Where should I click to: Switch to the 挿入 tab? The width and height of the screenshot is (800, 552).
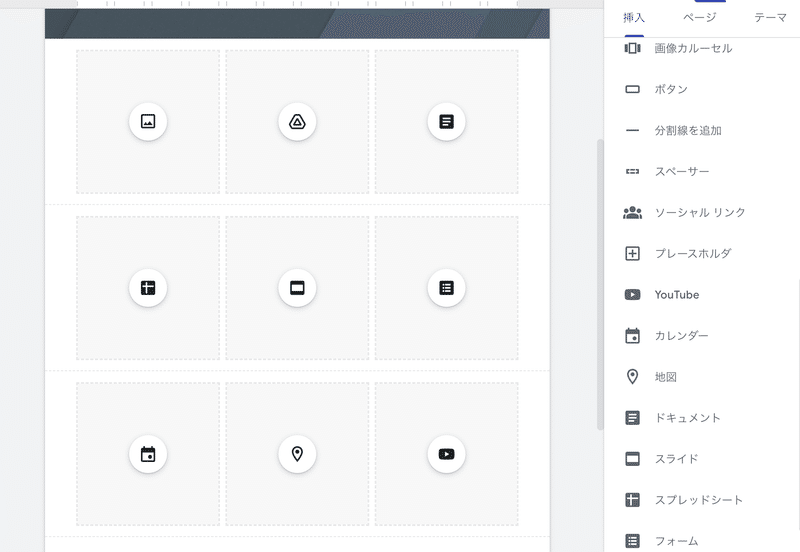tap(634, 18)
